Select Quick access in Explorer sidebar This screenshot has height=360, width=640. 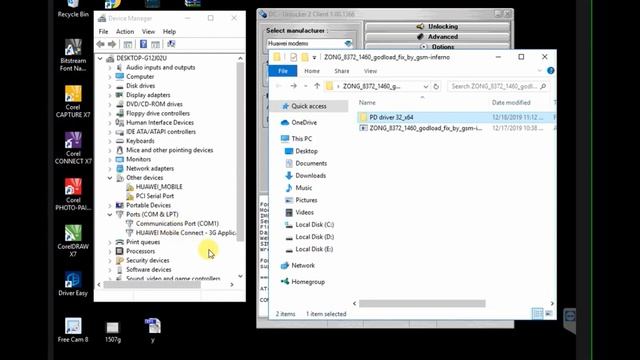pos(309,106)
